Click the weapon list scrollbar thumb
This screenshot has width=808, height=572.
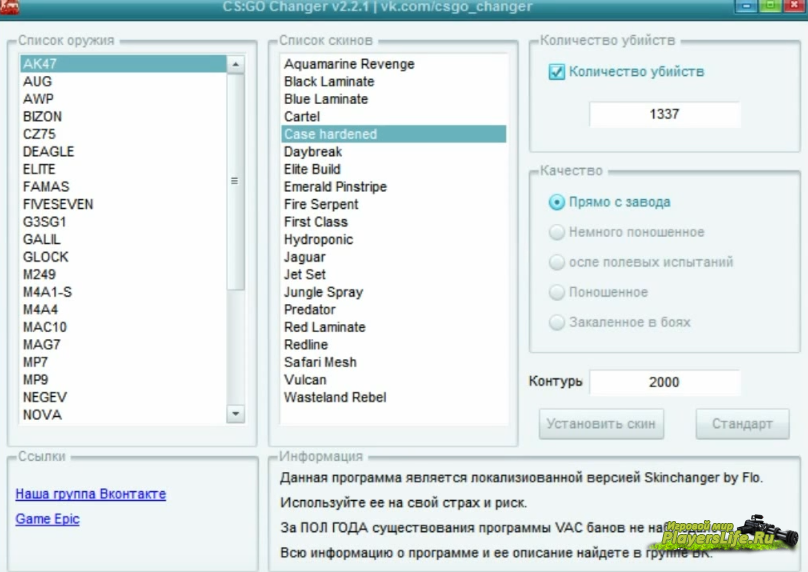click(235, 181)
